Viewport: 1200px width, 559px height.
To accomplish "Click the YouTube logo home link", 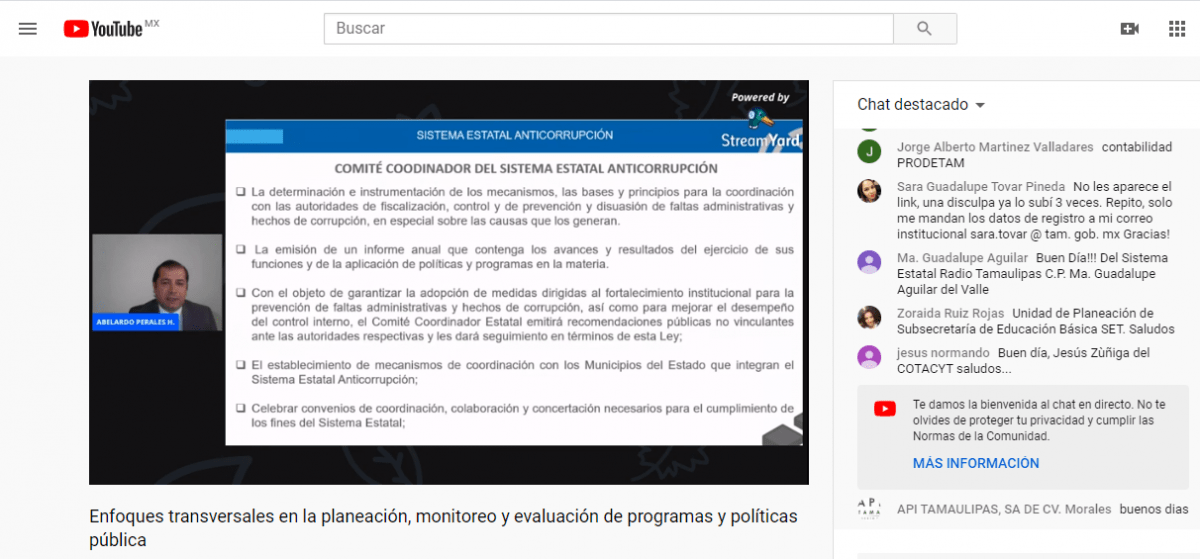I will (104, 29).
